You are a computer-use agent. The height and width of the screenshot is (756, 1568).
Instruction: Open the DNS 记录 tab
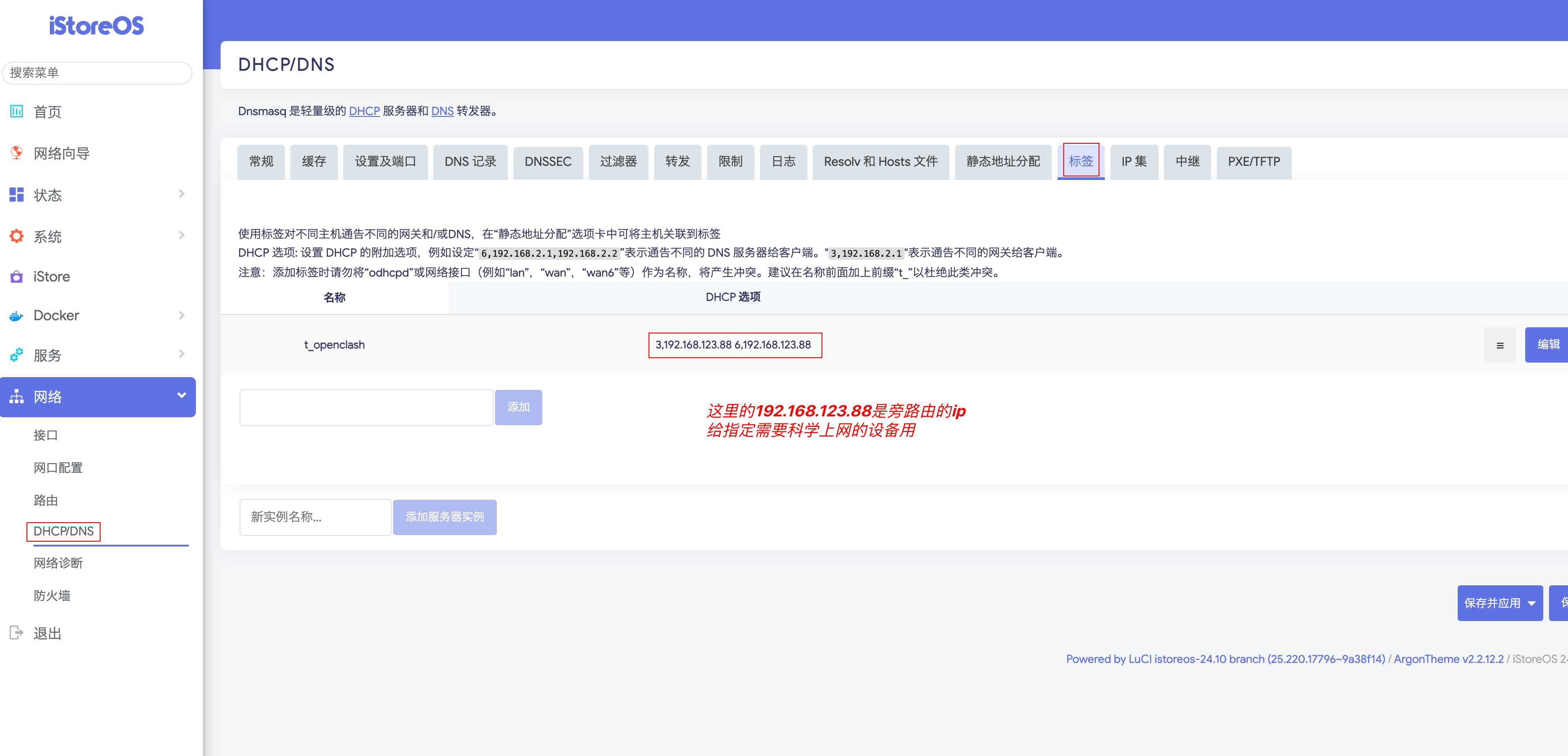pyautogui.click(x=470, y=162)
